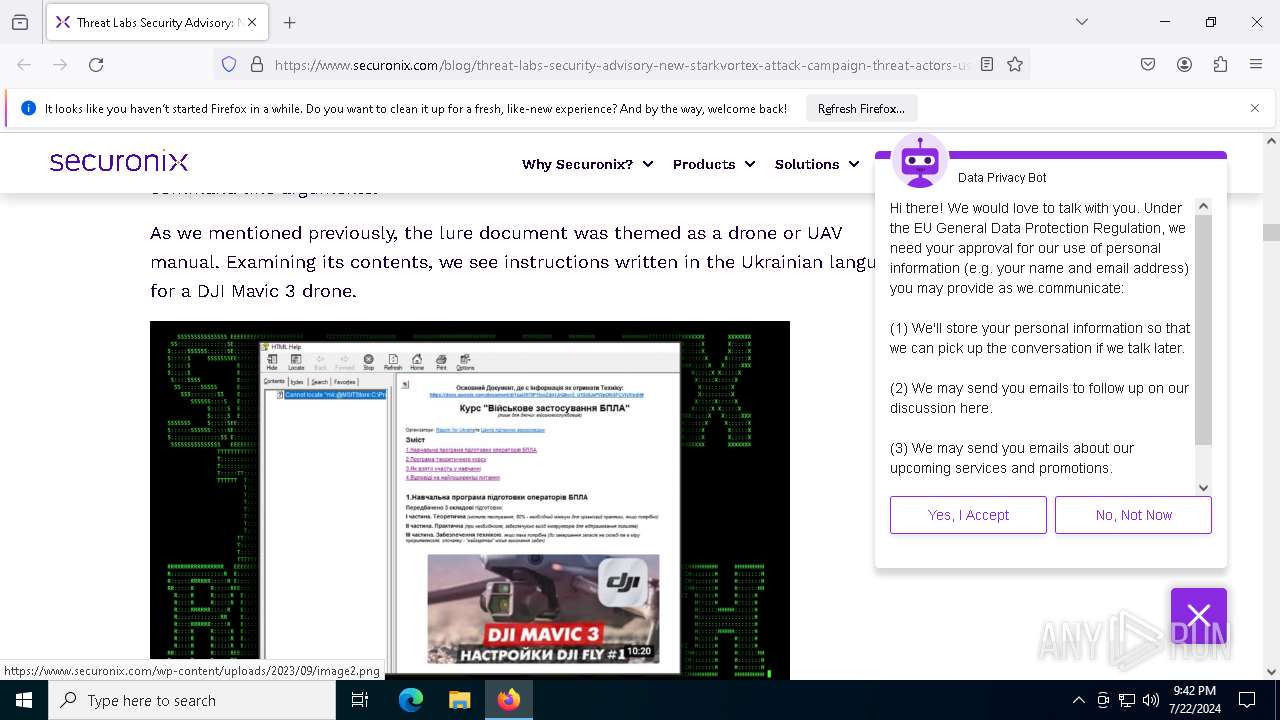The image size is (1280, 720).
Task: List all tabs dropdown arrow
Action: pyautogui.click(x=1082, y=22)
